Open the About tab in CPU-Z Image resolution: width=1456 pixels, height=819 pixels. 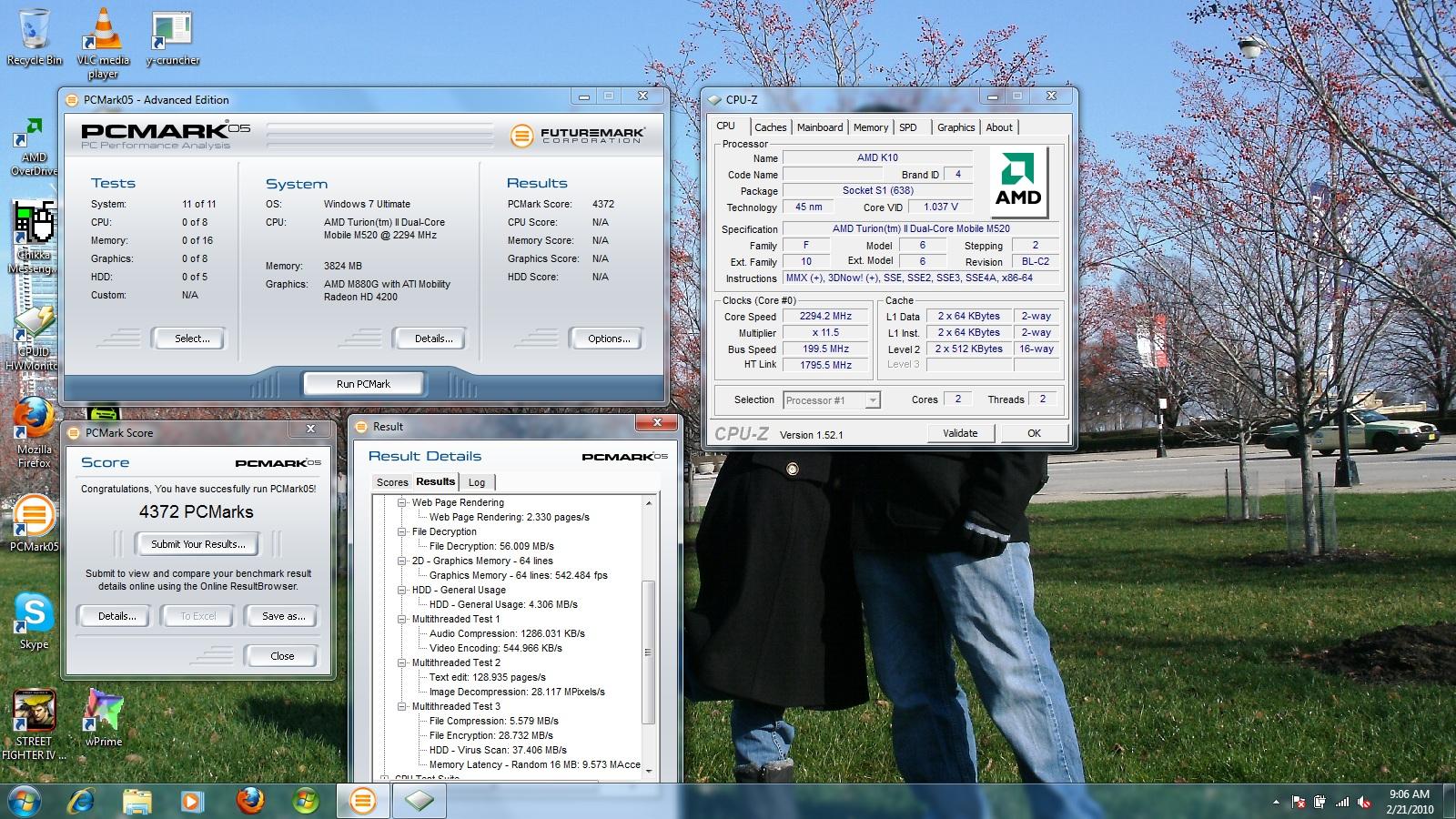(x=999, y=127)
